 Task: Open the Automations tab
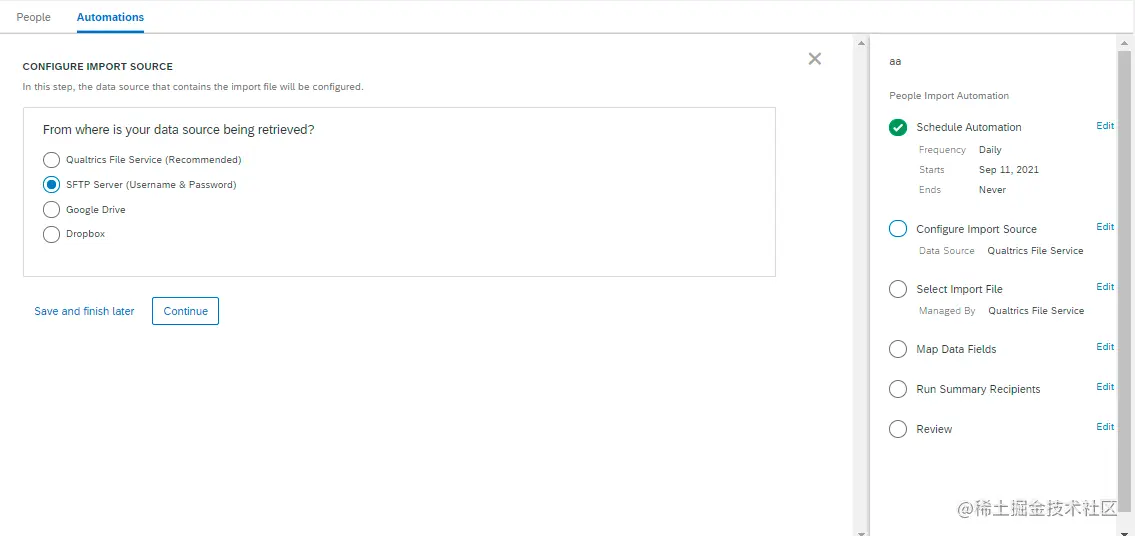click(x=110, y=17)
